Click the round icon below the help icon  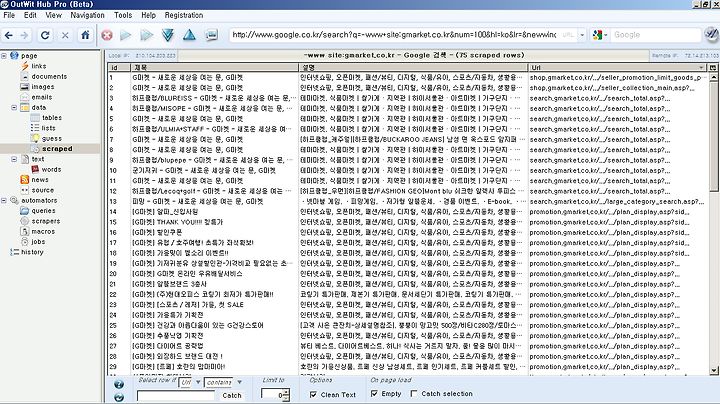[x=118, y=398]
